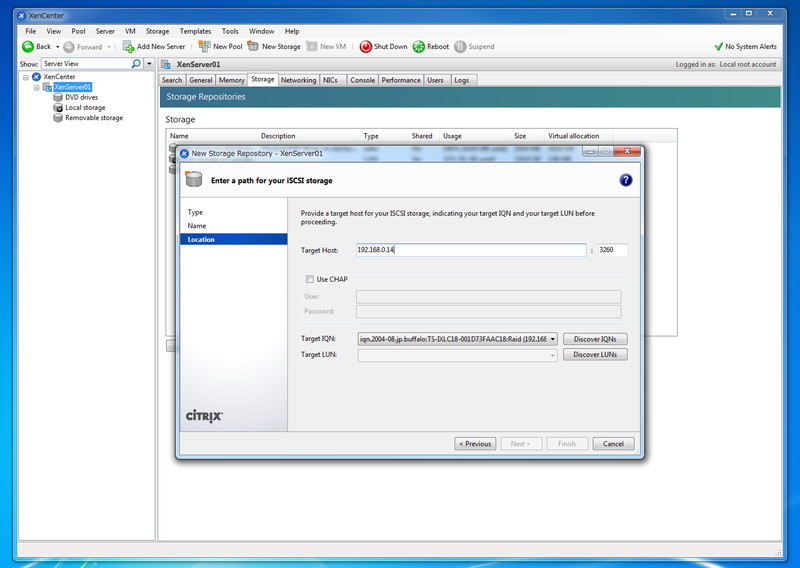
Task: Sort storage list by Size column
Action: (528, 136)
